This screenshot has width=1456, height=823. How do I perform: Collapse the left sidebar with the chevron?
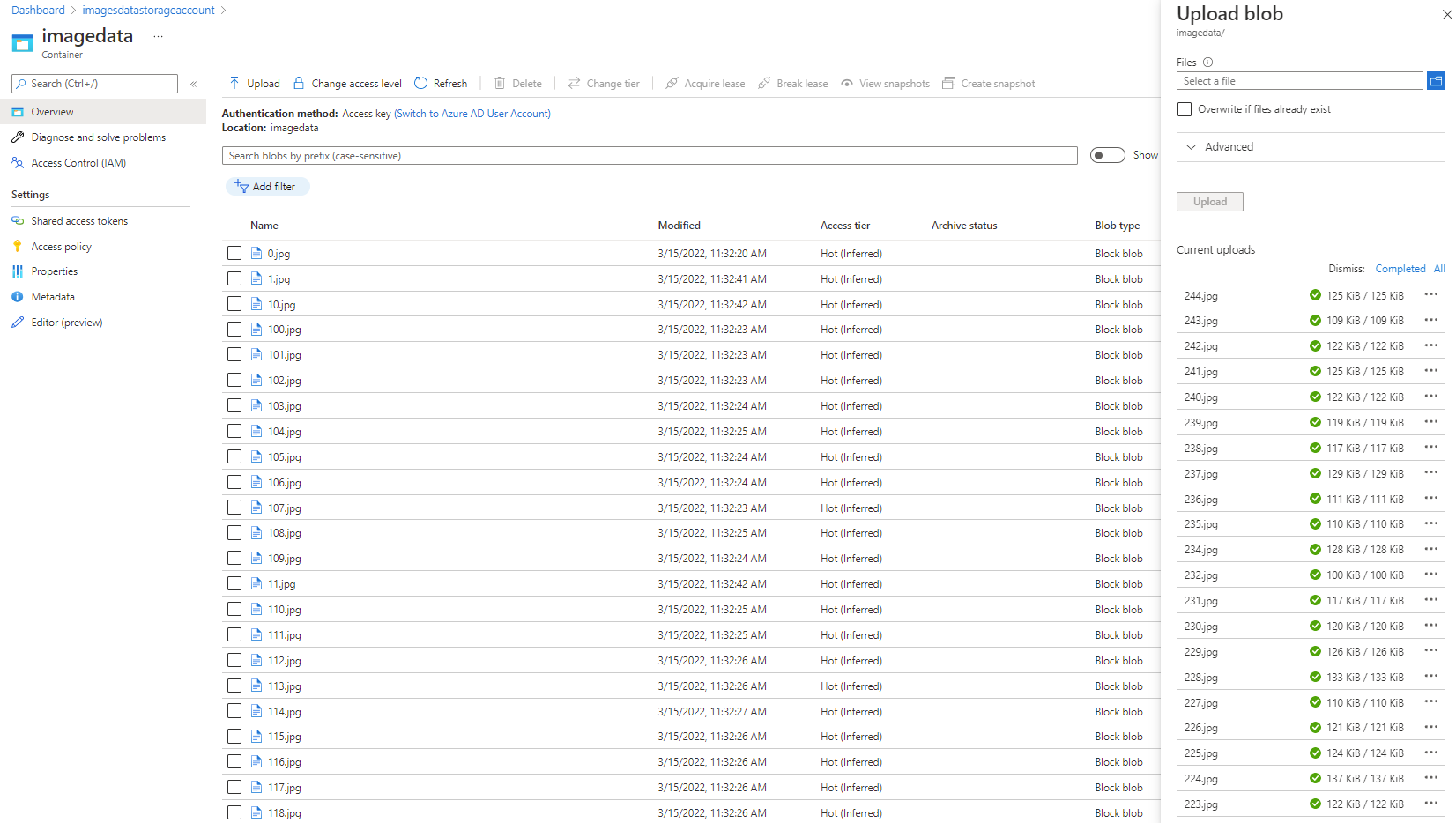(x=193, y=84)
